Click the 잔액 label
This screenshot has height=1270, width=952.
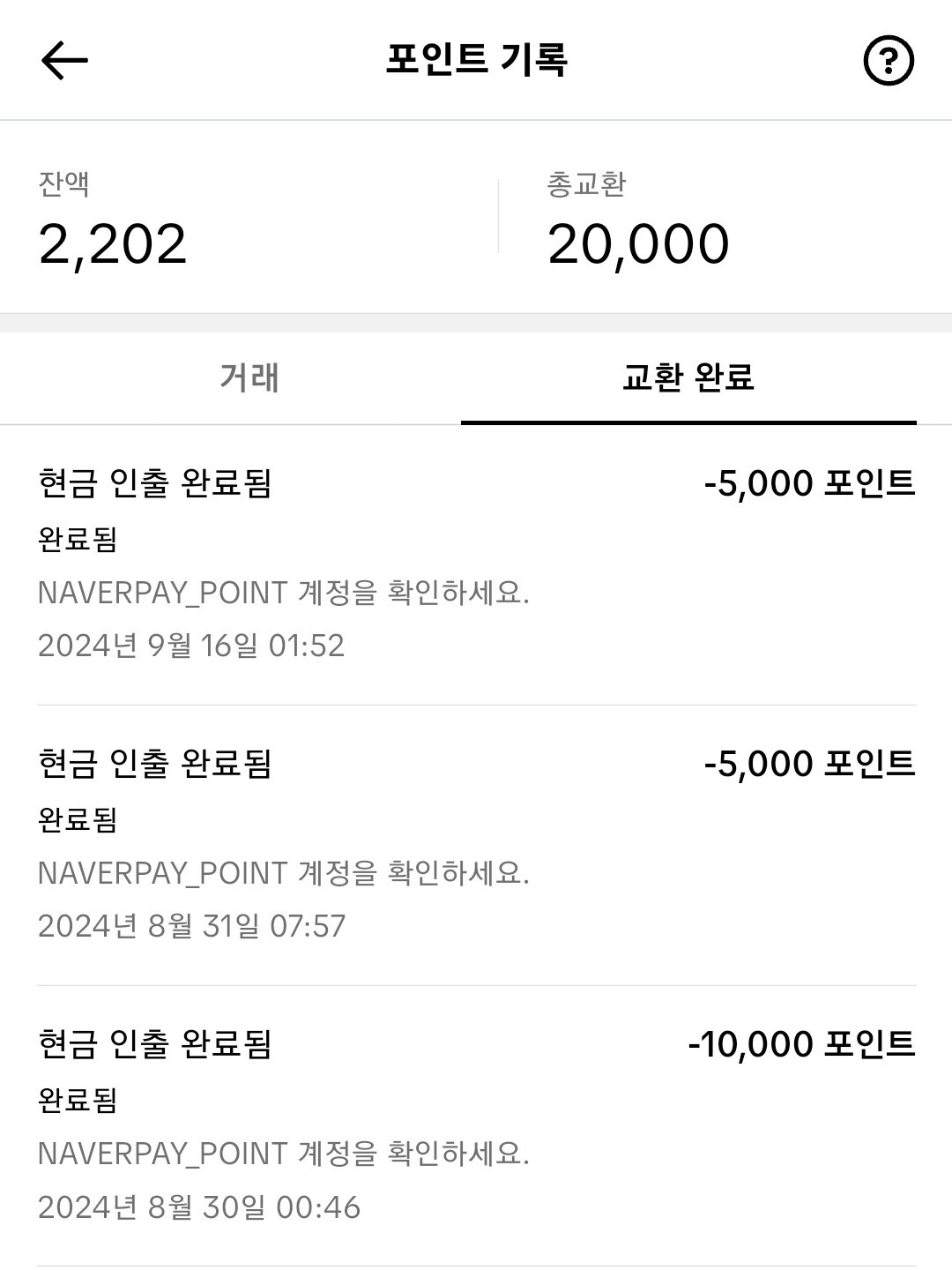click(63, 183)
